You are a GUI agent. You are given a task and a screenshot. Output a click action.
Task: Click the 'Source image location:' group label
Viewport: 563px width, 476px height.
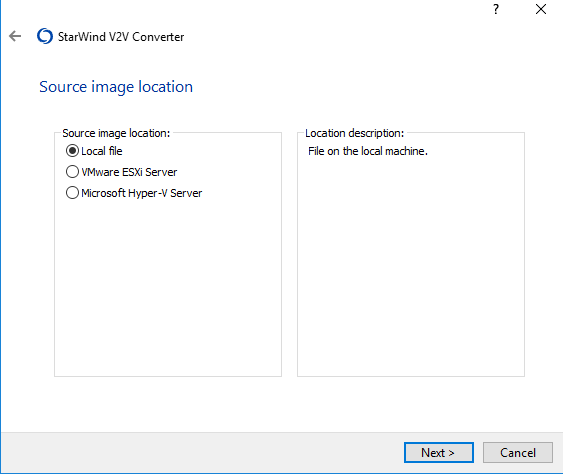[x=116, y=133]
